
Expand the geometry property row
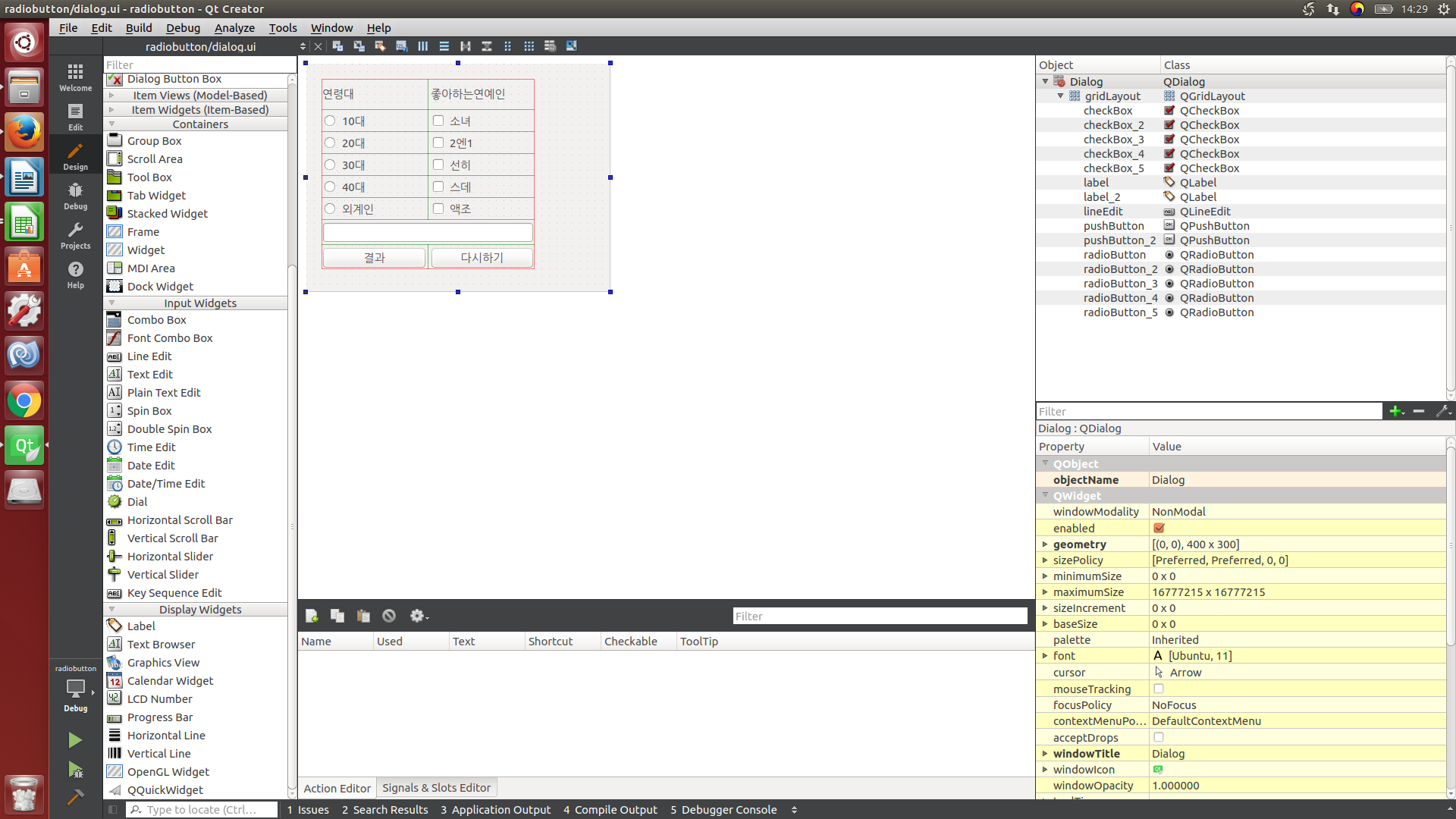click(1045, 544)
